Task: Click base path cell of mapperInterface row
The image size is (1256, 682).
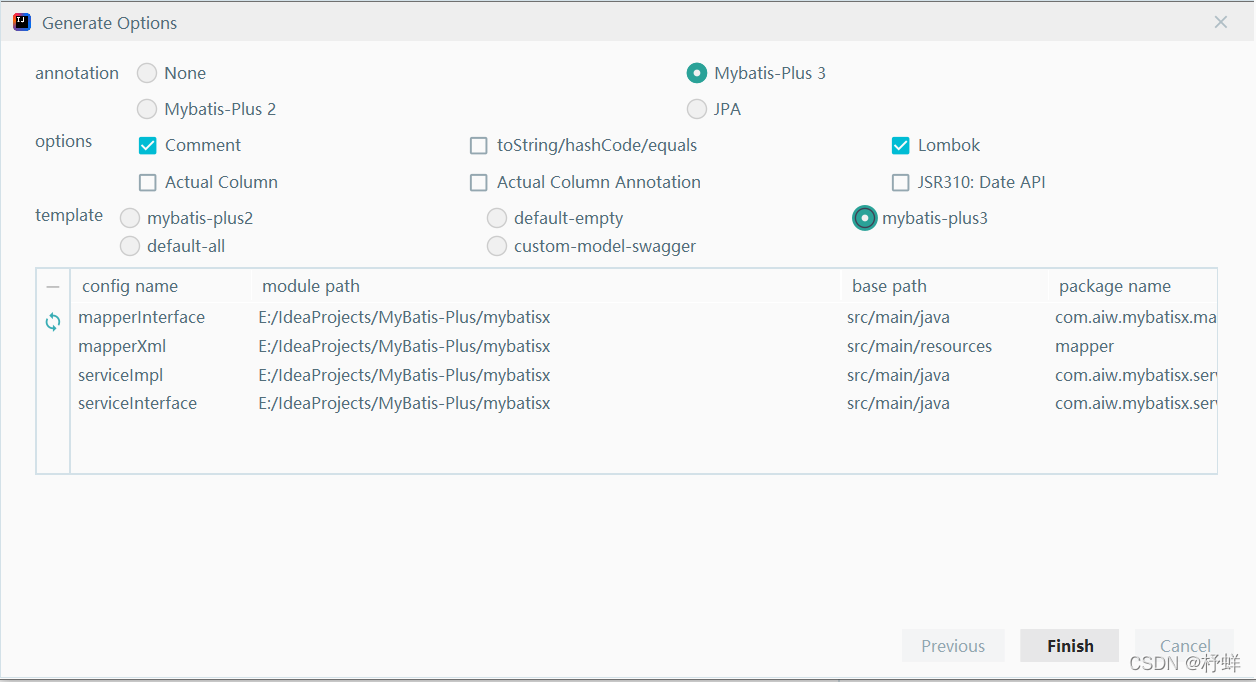Action: [944, 318]
